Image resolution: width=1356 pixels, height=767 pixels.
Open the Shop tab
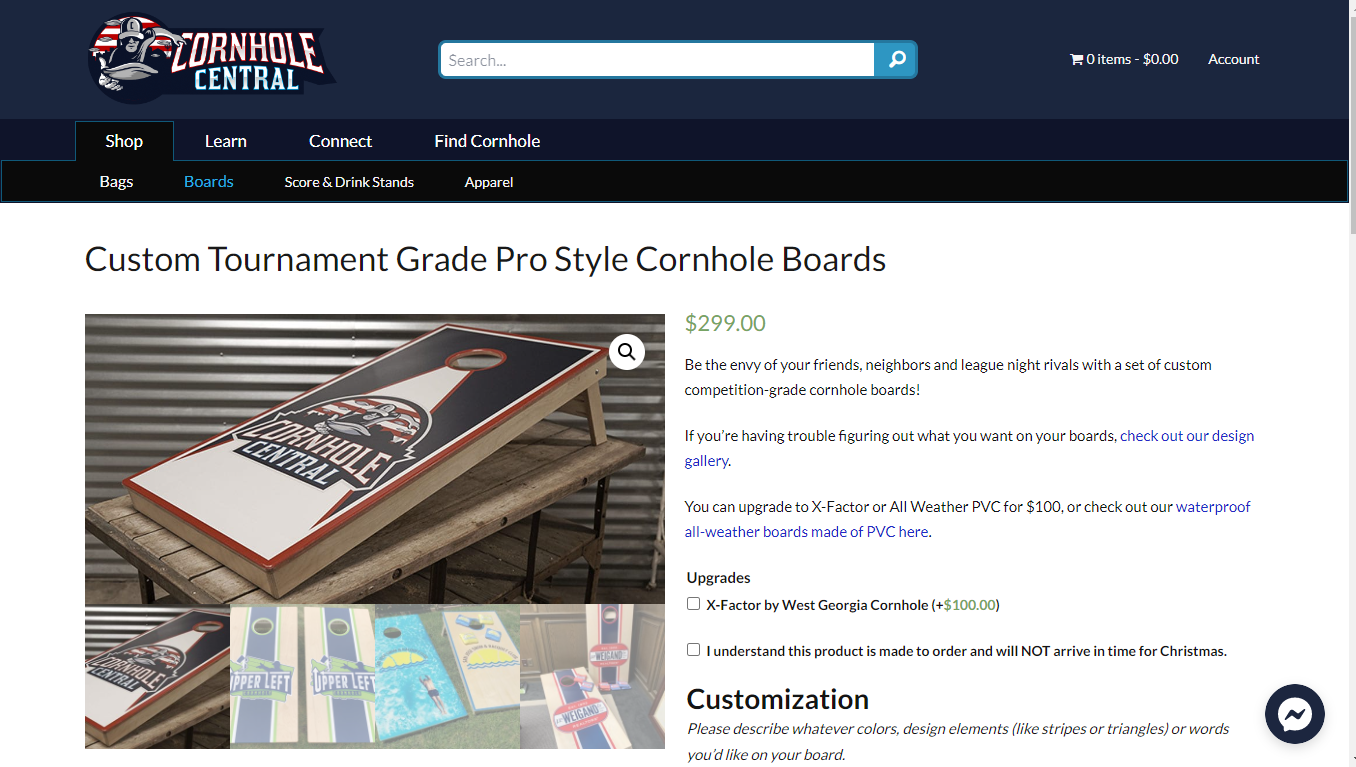pyautogui.click(x=124, y=141)
